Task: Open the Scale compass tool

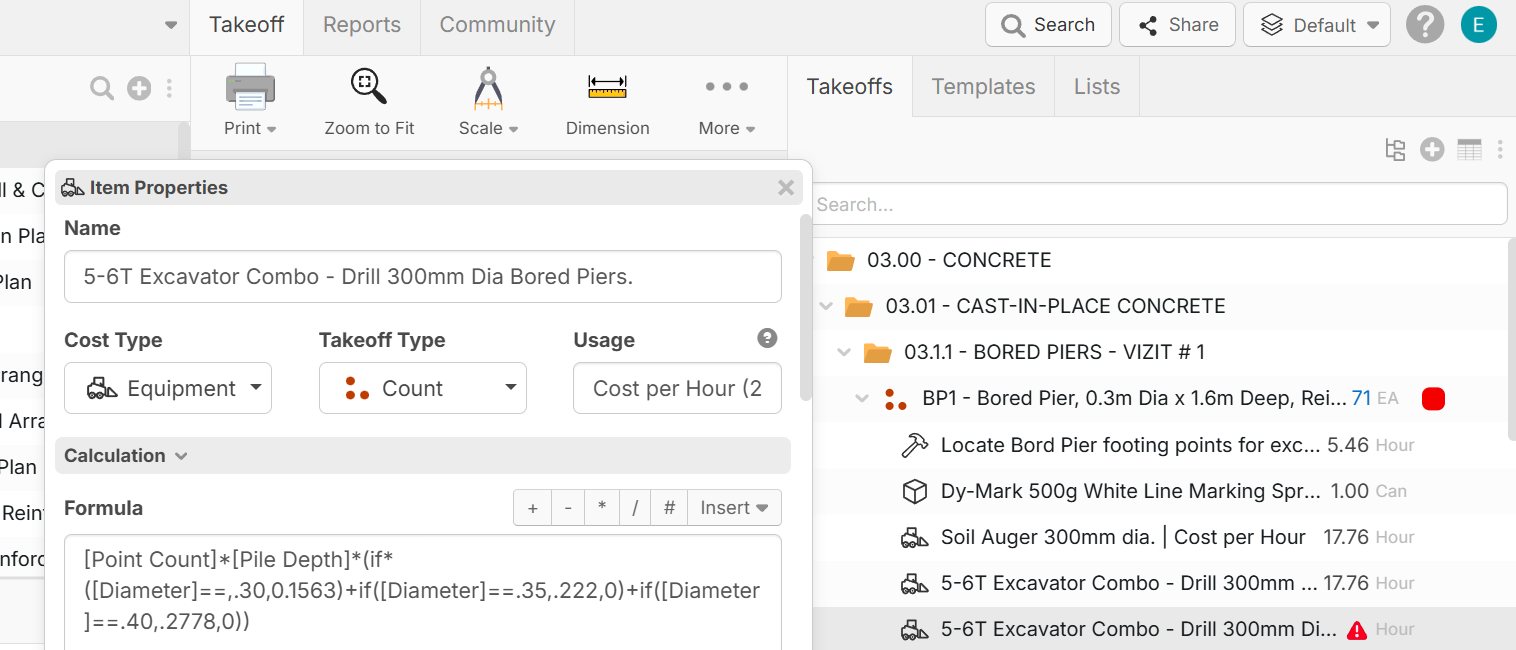Action: pos(488,101)
